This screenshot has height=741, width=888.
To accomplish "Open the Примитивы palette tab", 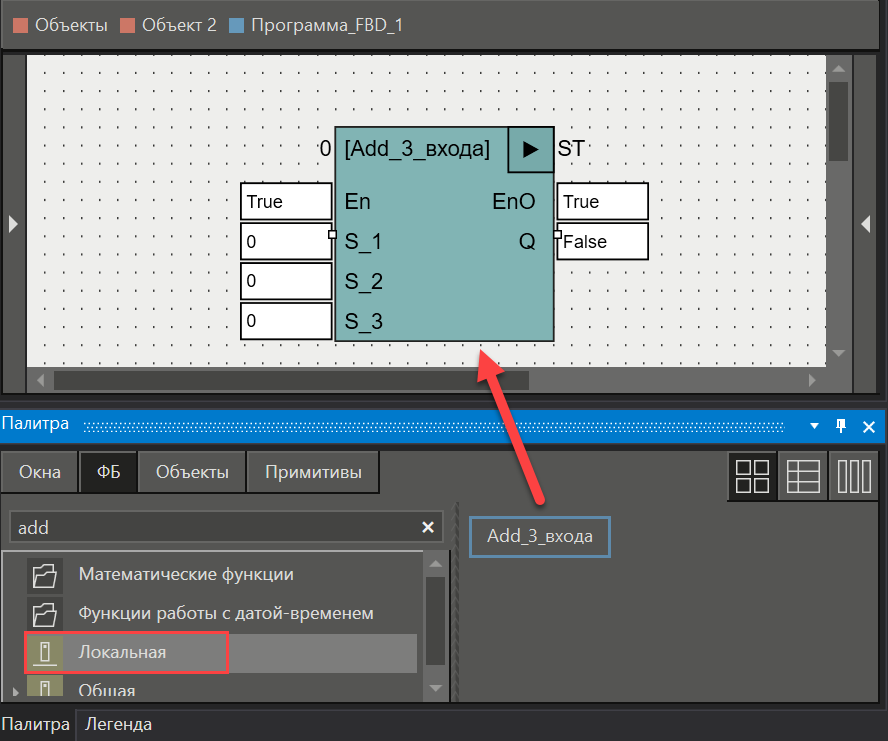I will [x=313, y=473].
